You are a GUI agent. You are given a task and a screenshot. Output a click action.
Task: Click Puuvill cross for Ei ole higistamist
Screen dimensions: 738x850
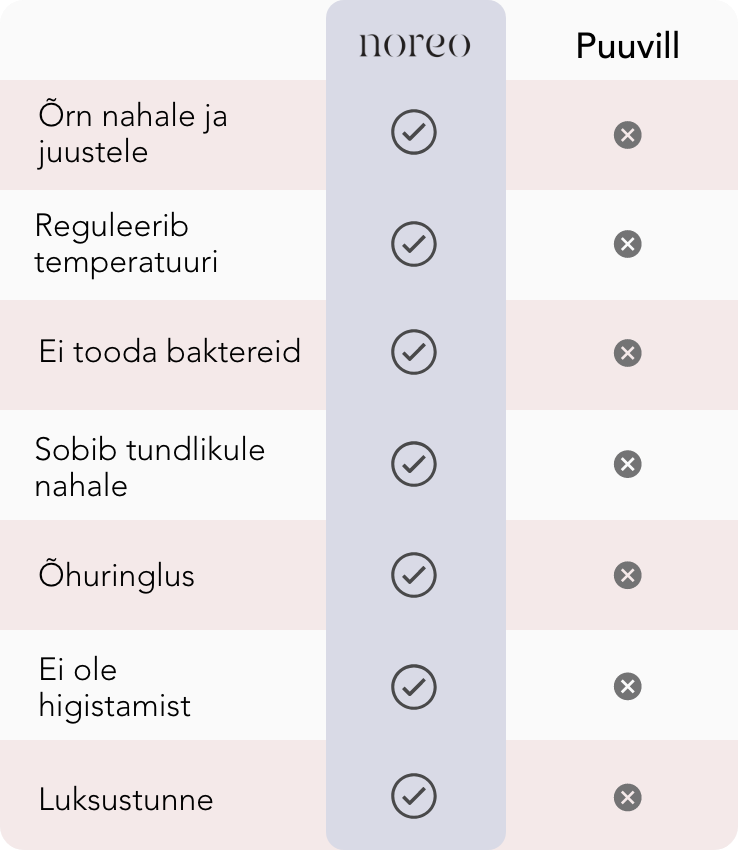pos(627,686)
